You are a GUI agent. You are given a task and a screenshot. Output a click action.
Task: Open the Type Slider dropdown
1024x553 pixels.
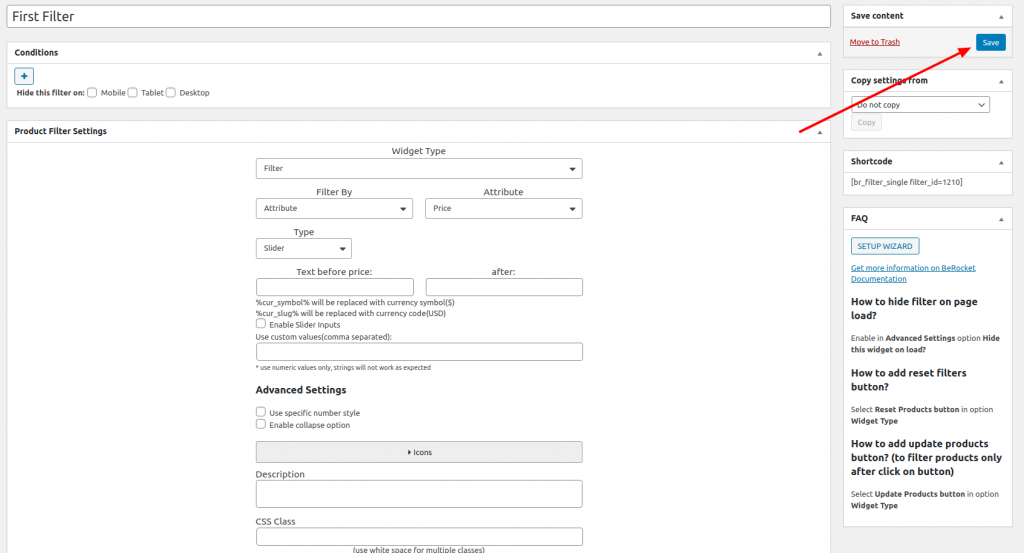point(303,248)
